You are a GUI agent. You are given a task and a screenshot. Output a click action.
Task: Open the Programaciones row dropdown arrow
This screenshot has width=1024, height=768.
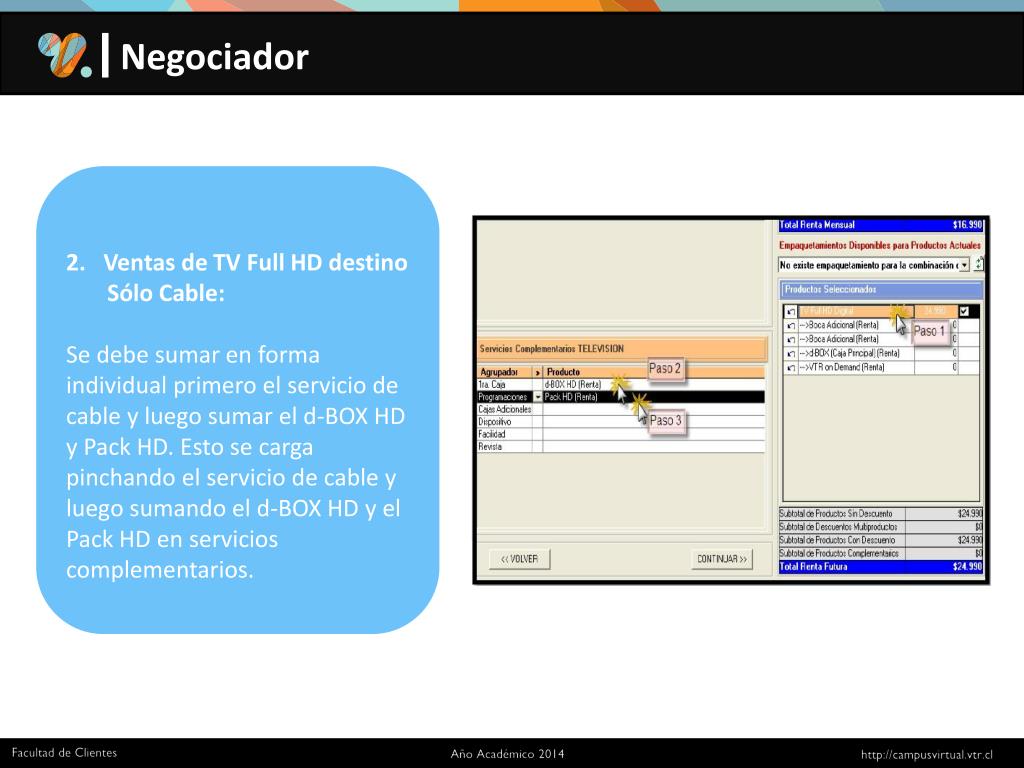pos(537,397)
